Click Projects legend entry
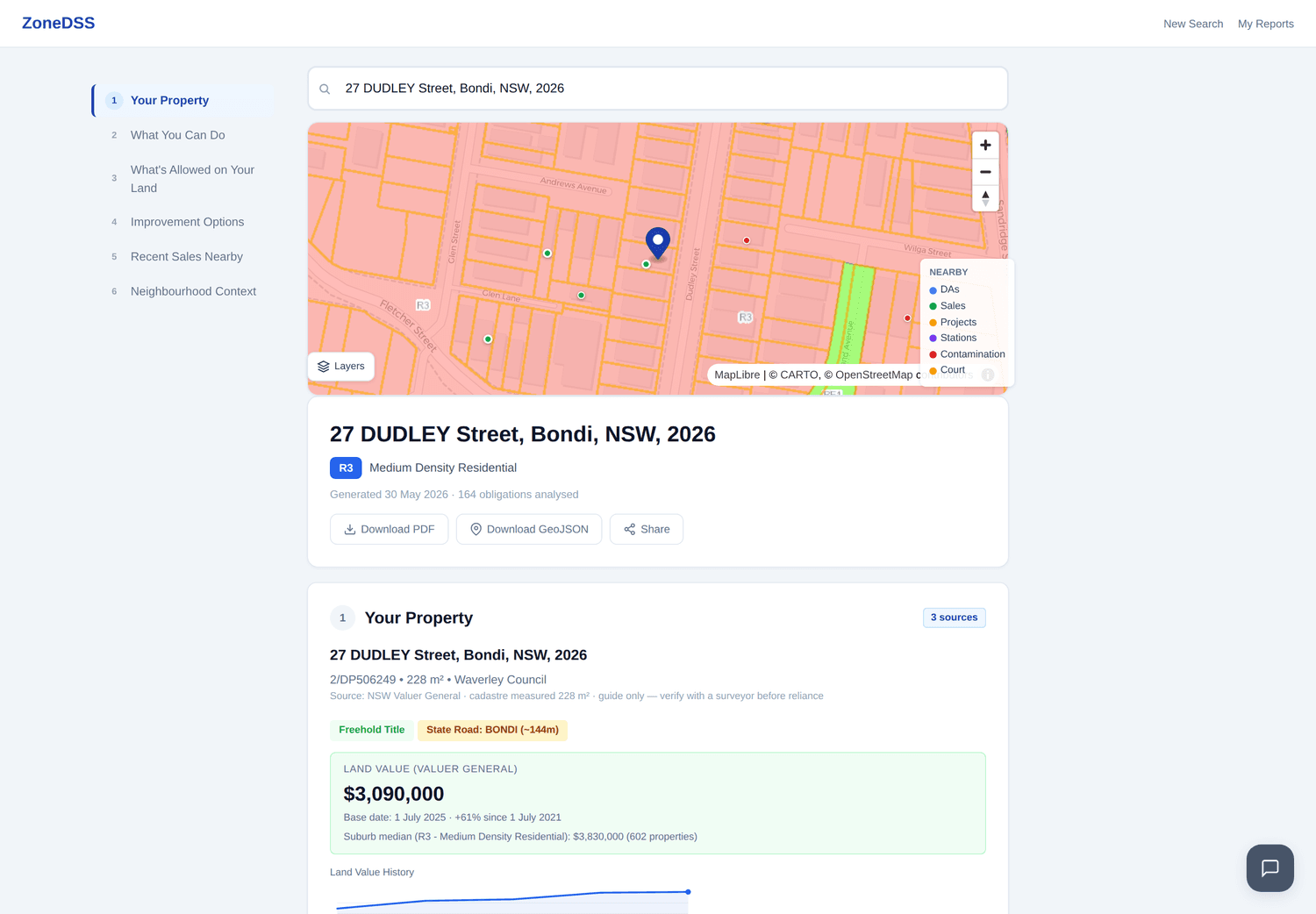This screenshot has height=914, width=1316. click(953, 322)
